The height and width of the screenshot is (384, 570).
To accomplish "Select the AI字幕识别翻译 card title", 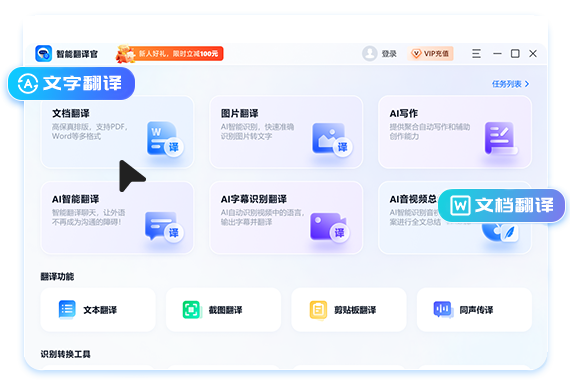I will (254, 199).
